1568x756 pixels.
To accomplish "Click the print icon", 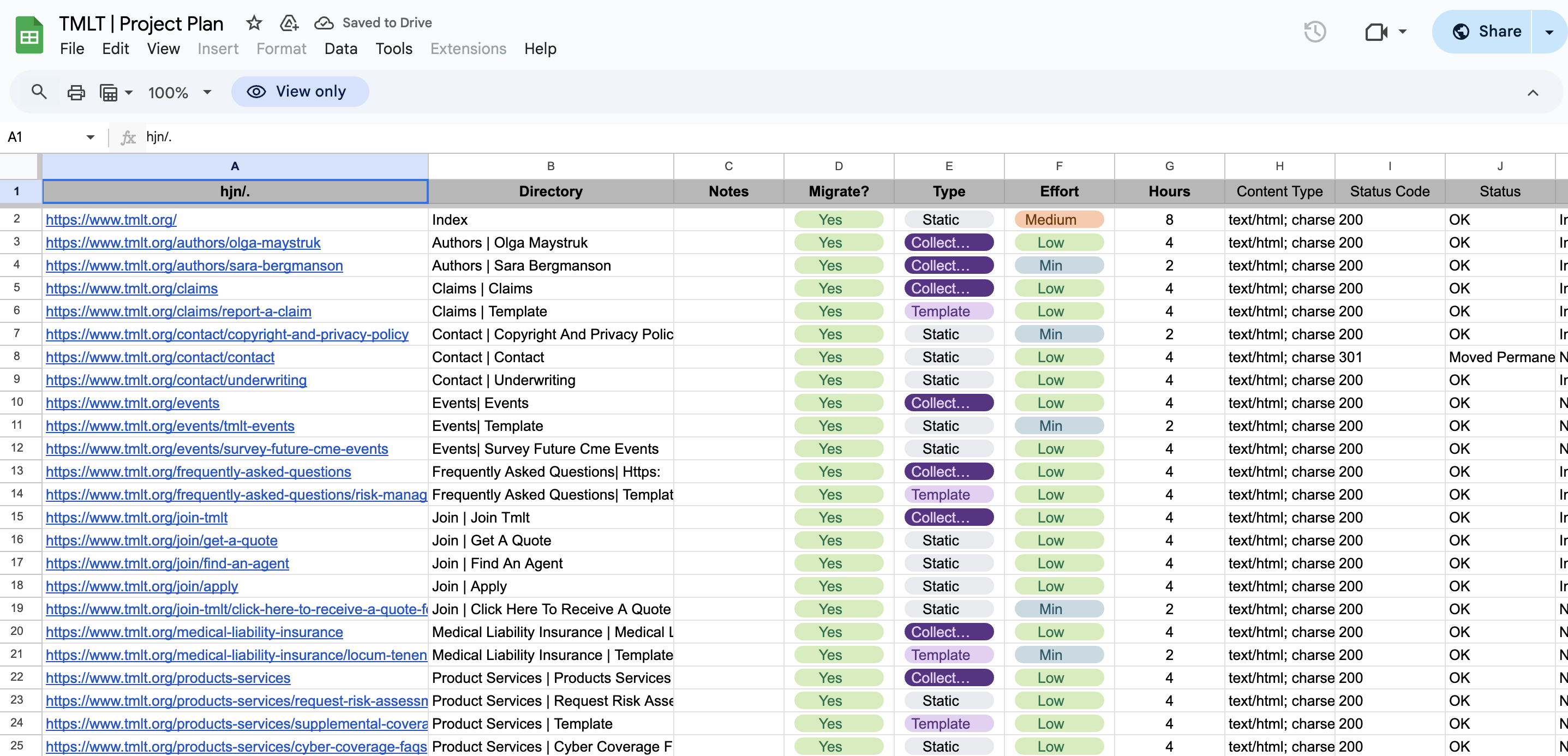I will [x=76, y=93].
